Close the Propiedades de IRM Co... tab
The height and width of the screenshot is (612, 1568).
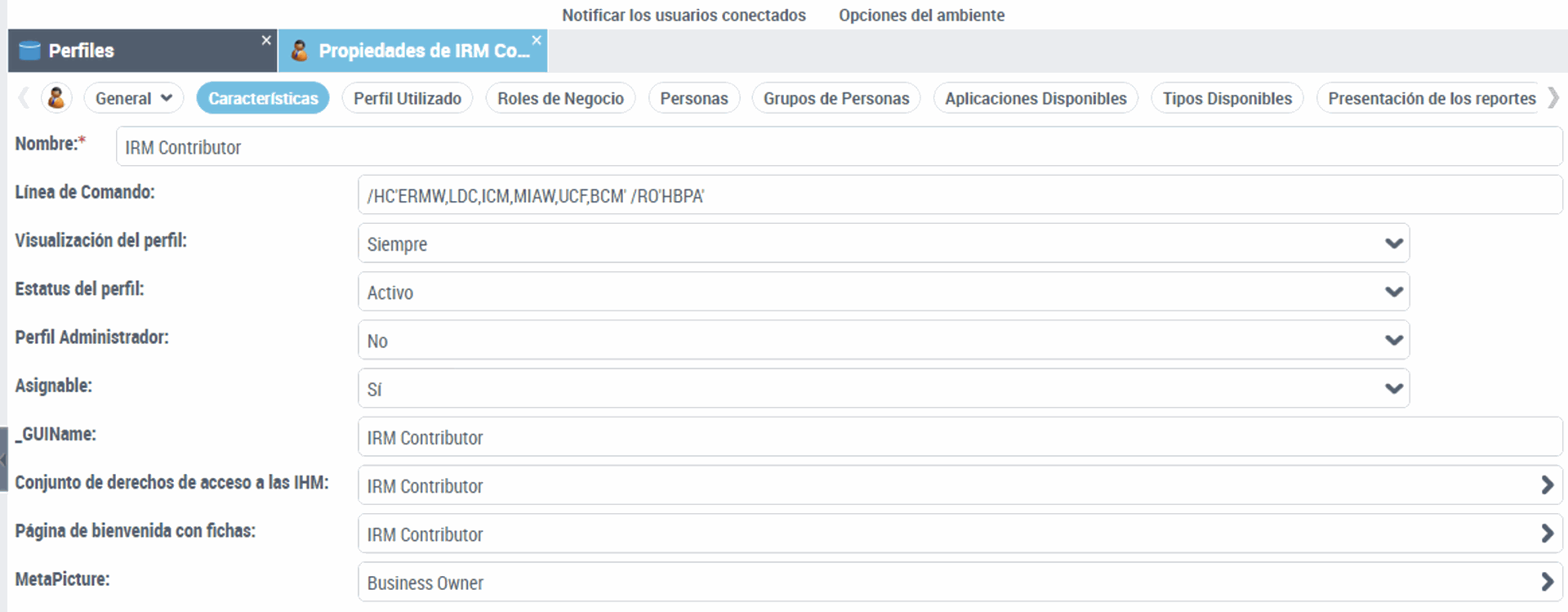click(x=537, y=40)
